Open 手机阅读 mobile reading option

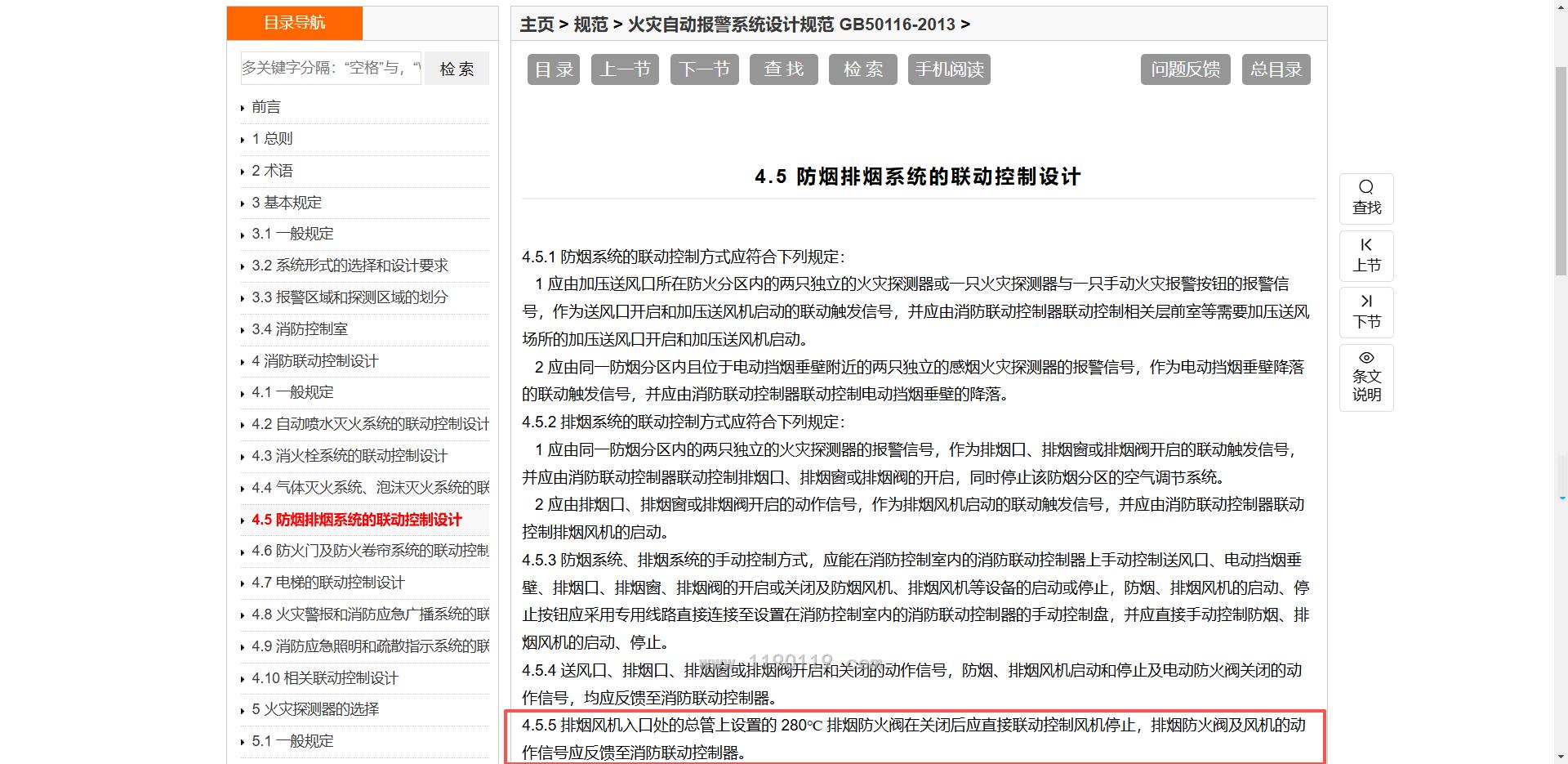[948, 69]
